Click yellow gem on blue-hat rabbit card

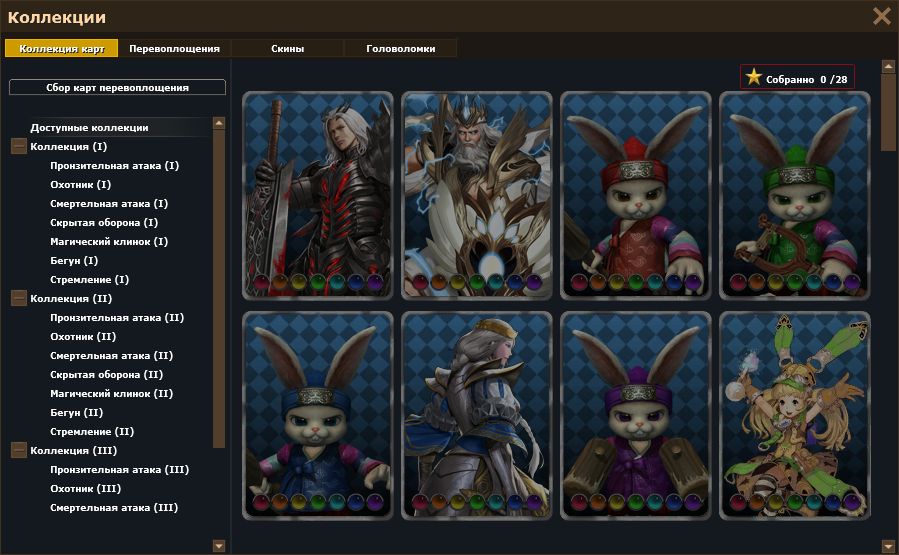[x=299, y=502]
